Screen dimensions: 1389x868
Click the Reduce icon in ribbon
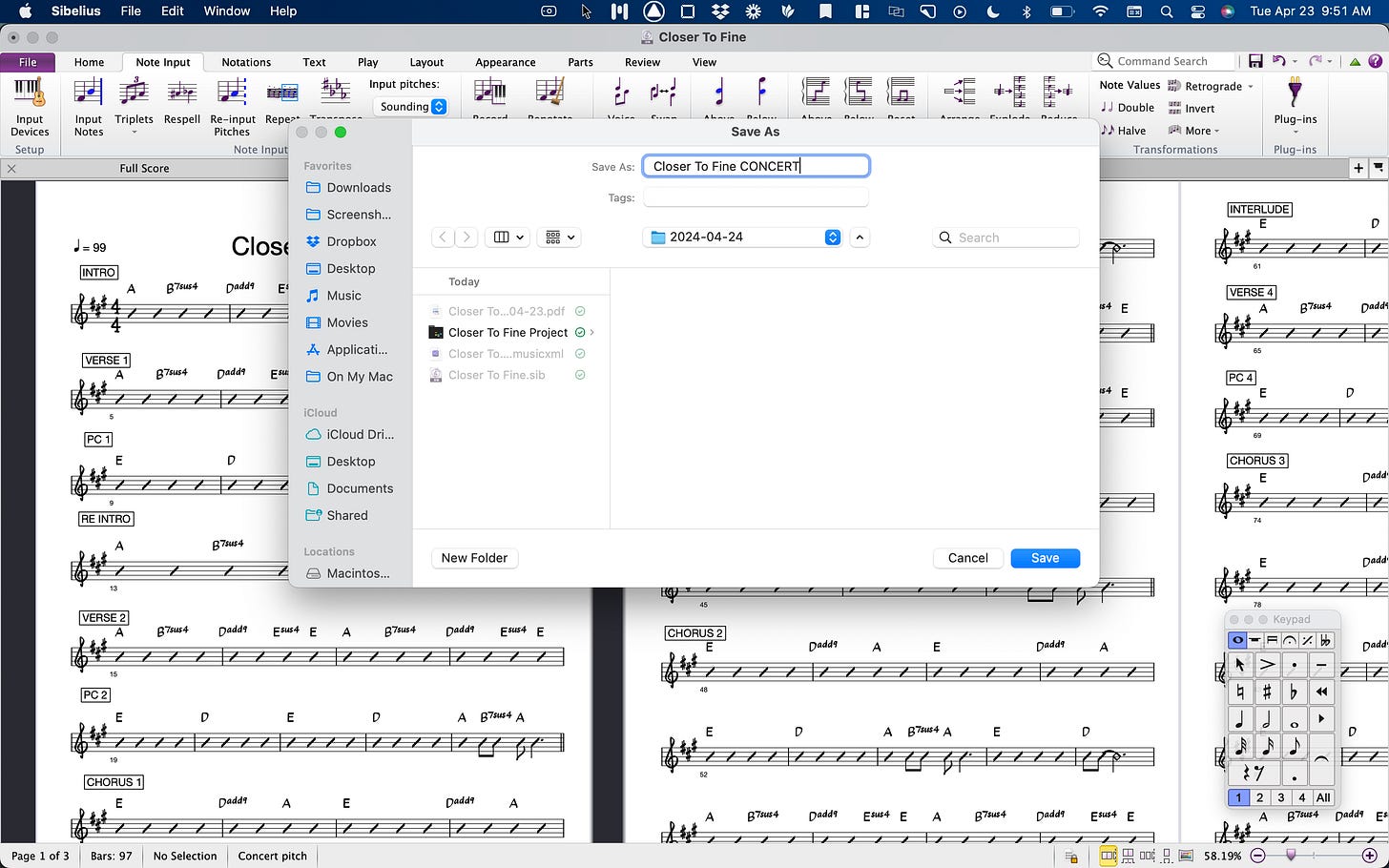(x=1058, y=93)
